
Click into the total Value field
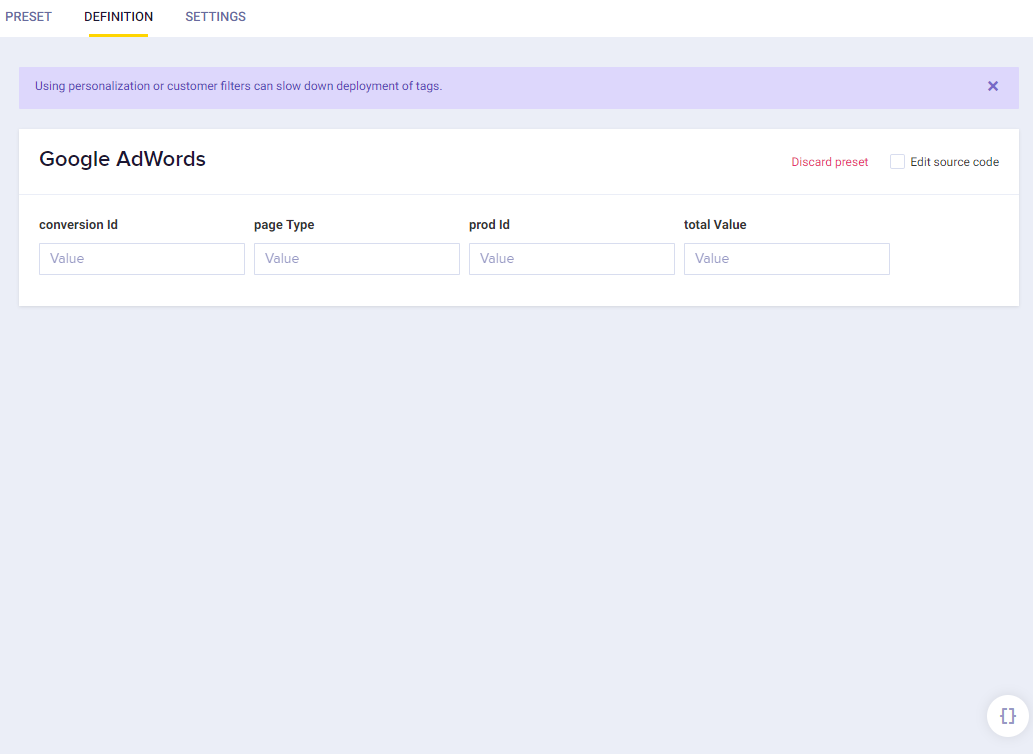point(787,259)
